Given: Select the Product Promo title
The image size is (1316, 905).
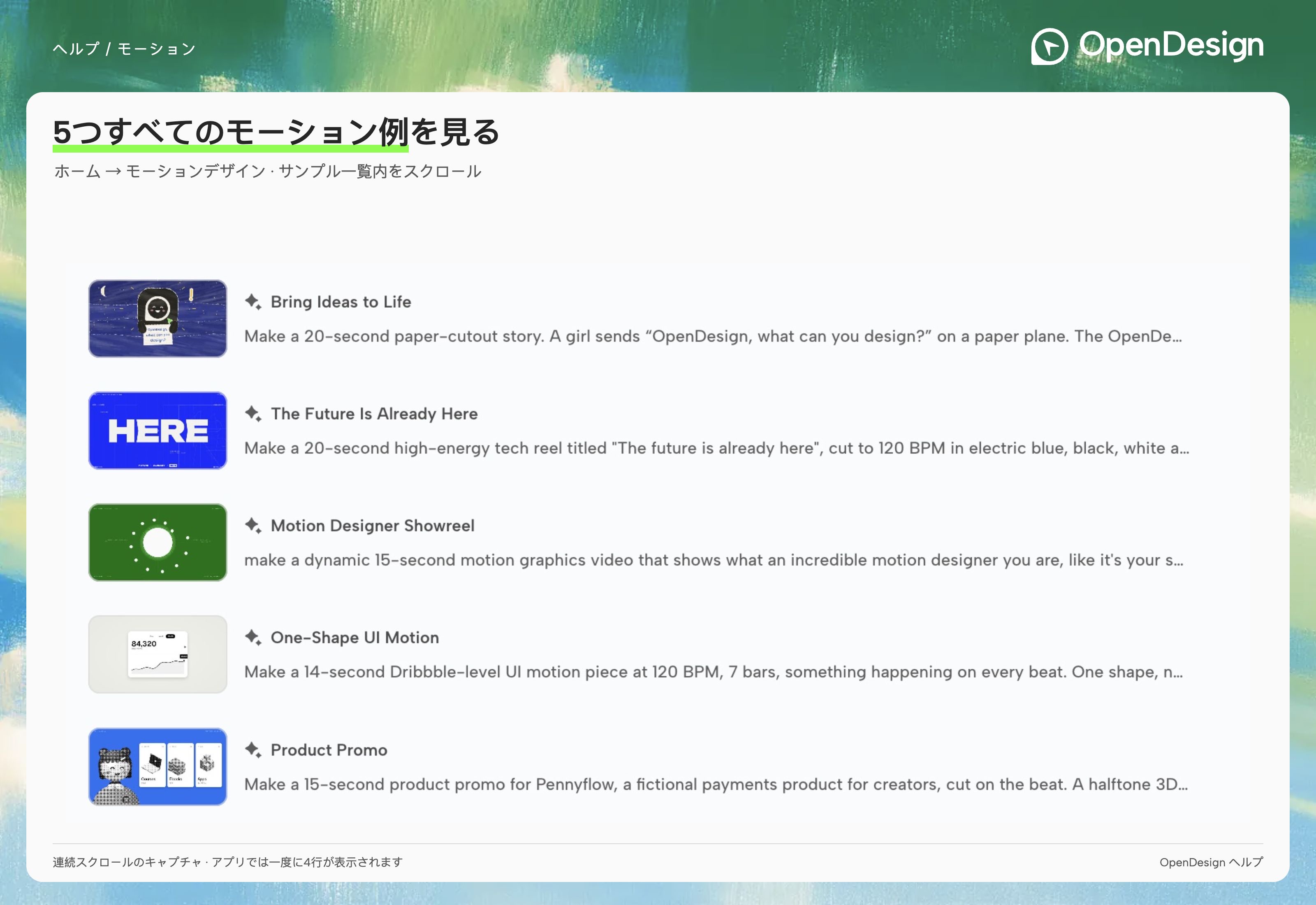Looking at the screenshot, I should (329, 750).
